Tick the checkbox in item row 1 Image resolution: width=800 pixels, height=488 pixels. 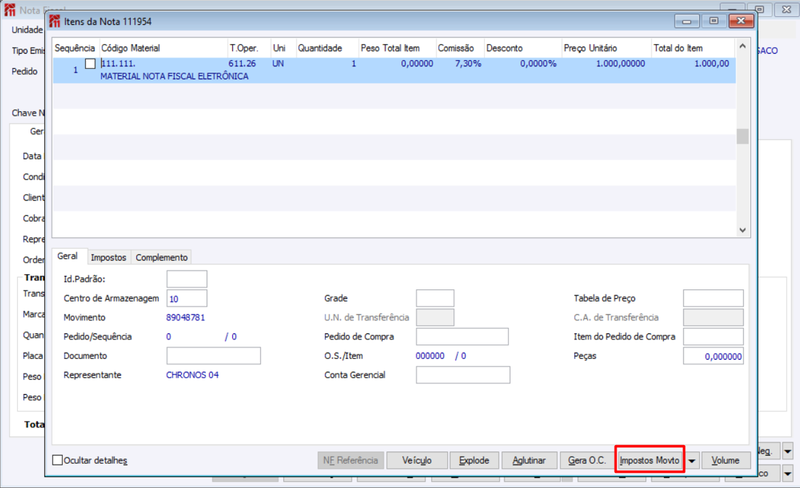(90, 64)
